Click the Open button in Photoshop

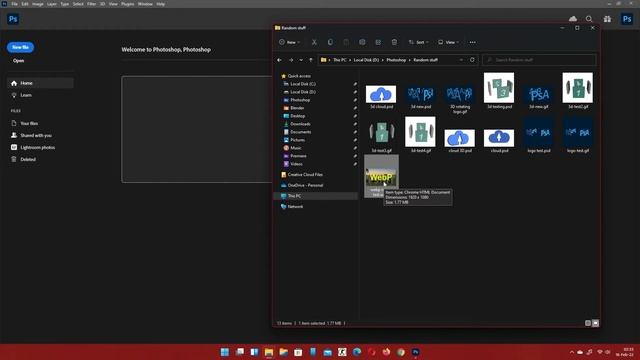tap(18, 60)
